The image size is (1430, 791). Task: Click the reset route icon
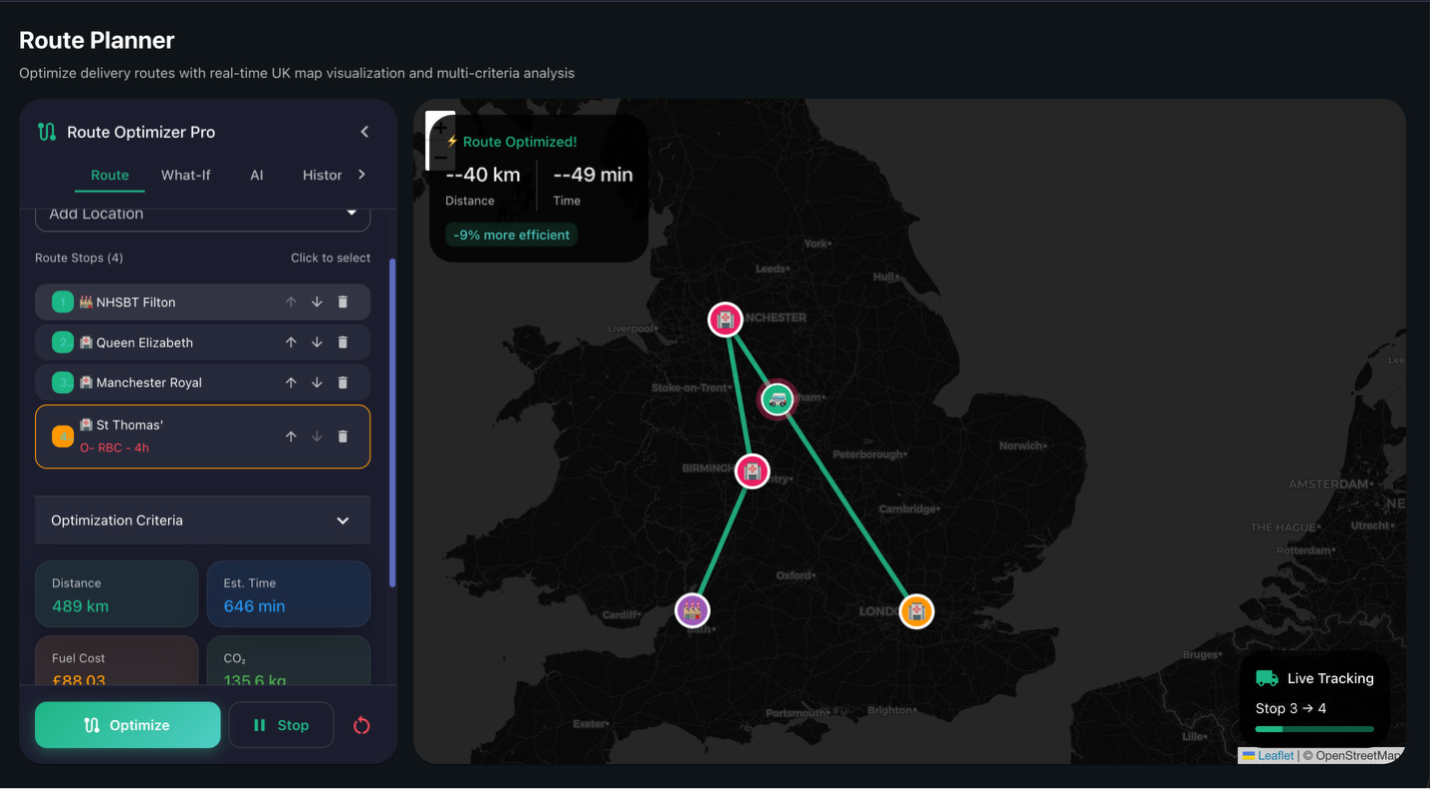click(x=362, y=725)
